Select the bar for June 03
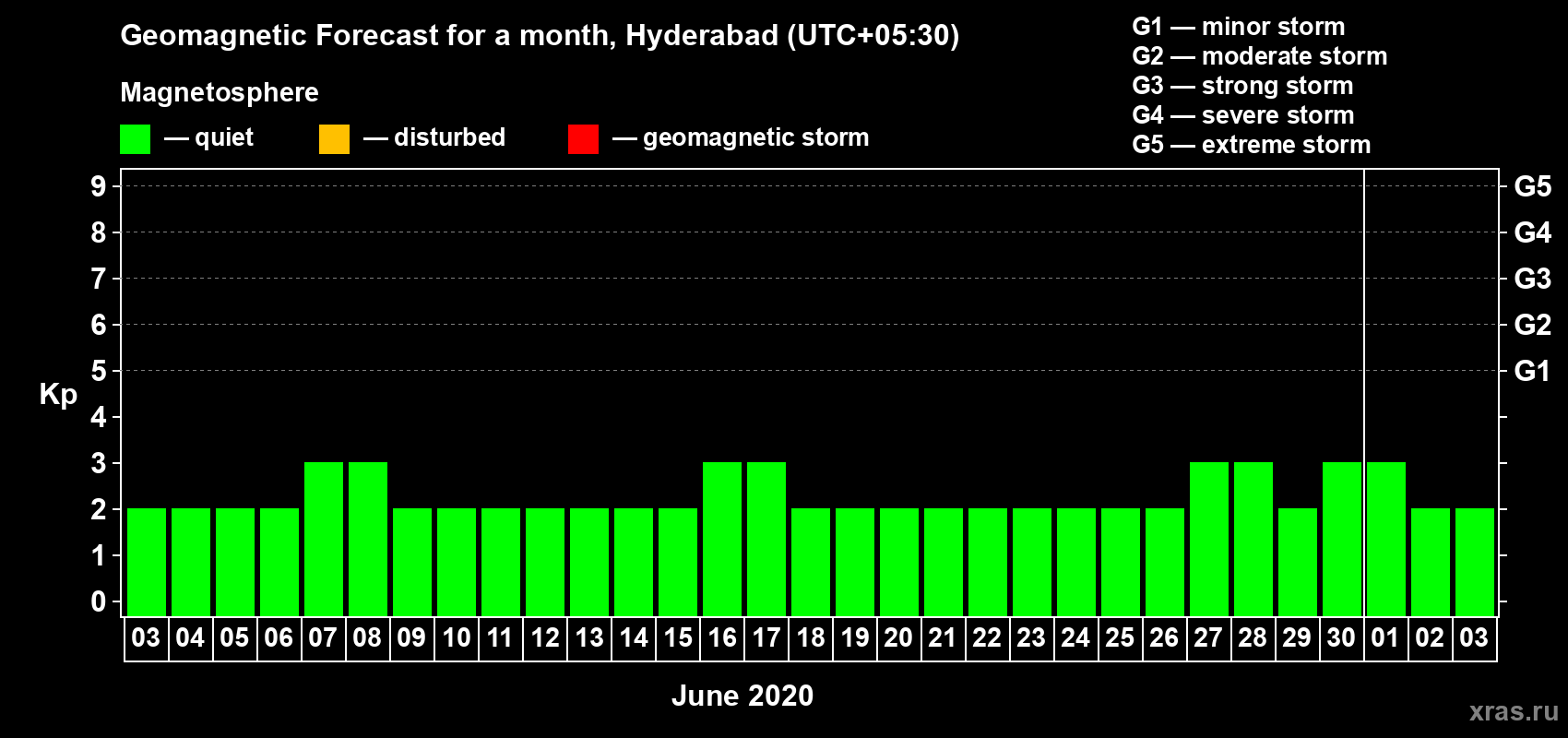The width and height of the screenshot is (1568, 738). pyautogui.click(x=147, y=562)
